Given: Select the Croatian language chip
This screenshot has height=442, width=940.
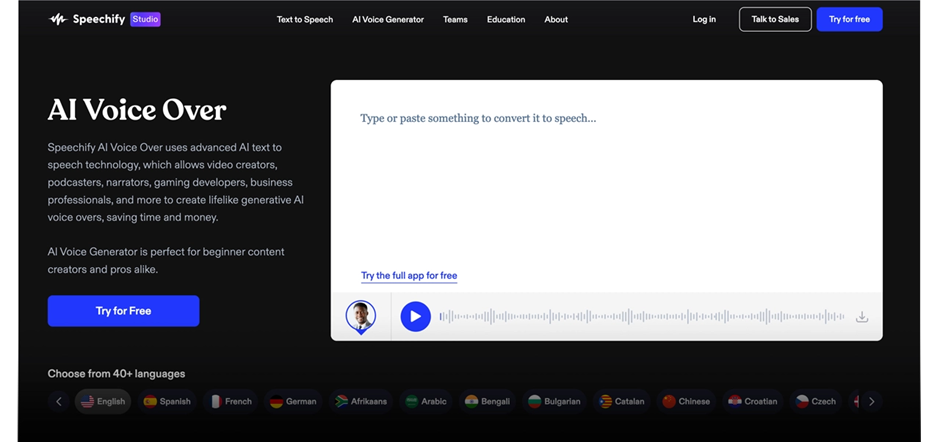Looking at the screenshot, I should (x=752, y=401).
